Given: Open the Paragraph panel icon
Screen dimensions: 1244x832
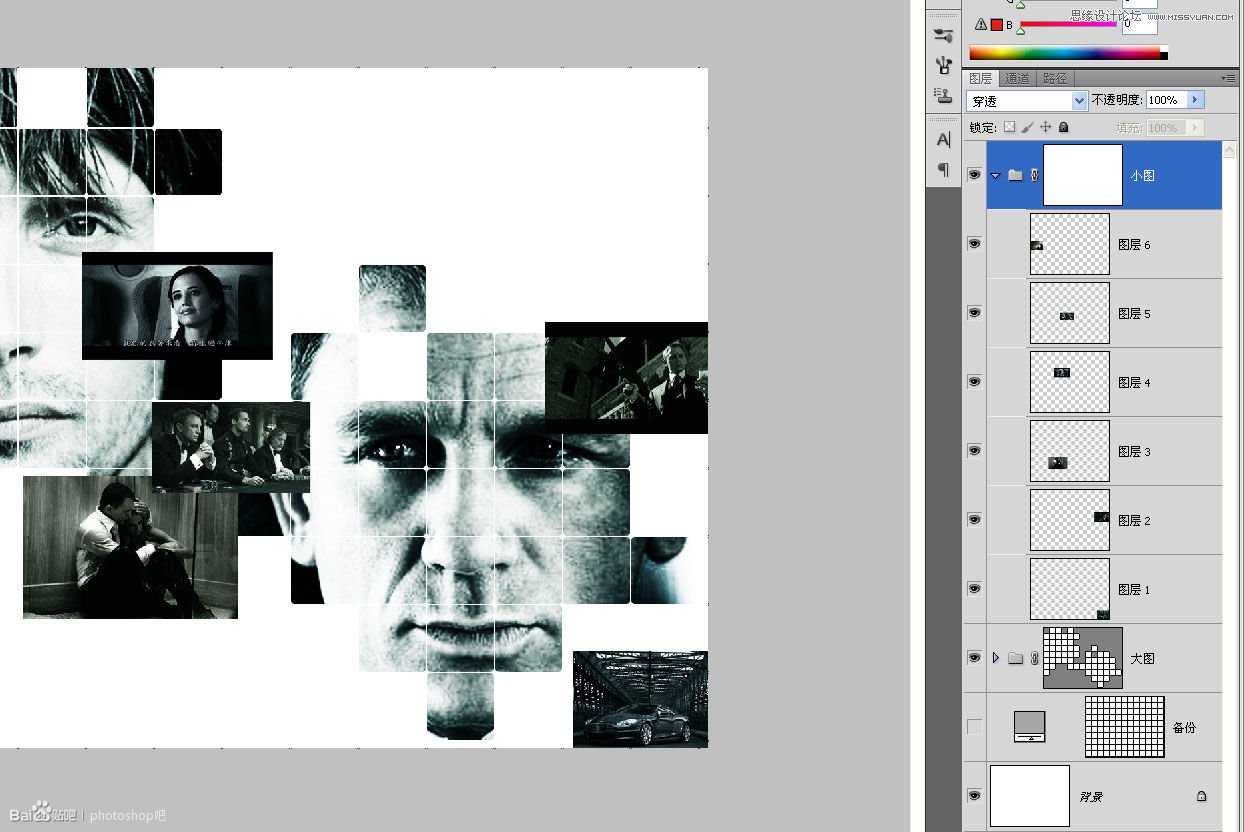Looking at the screenshot, I should [x=943, y=170].
